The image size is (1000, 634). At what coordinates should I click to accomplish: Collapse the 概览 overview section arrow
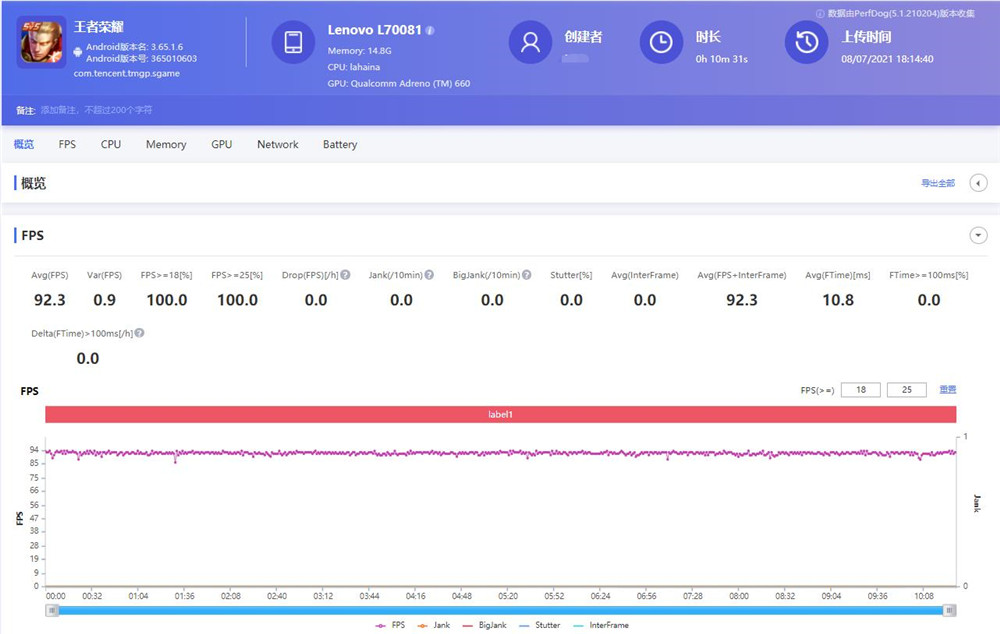(x=978, y=183)
